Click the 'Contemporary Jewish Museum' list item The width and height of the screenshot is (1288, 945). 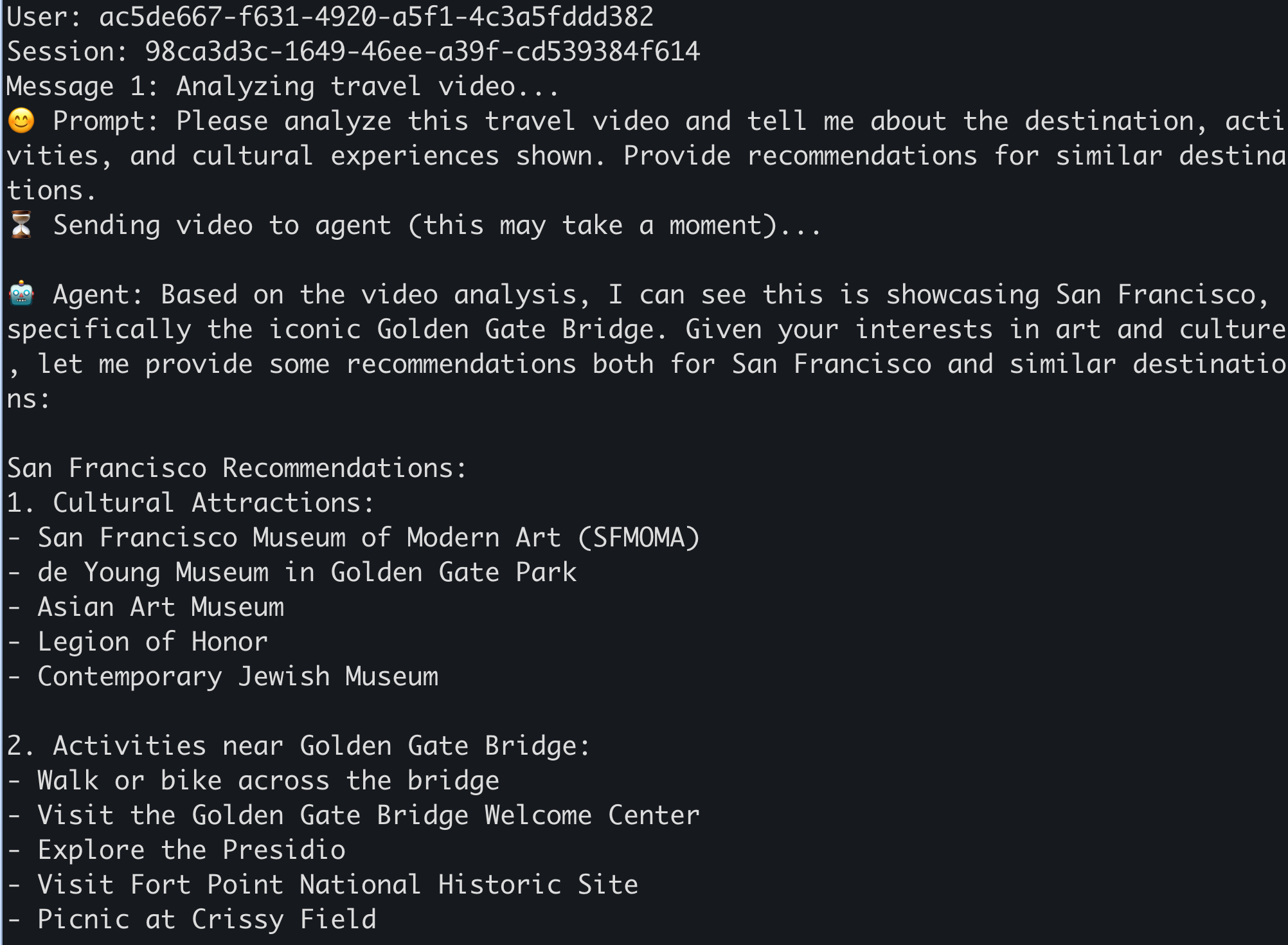coord(238,676)
